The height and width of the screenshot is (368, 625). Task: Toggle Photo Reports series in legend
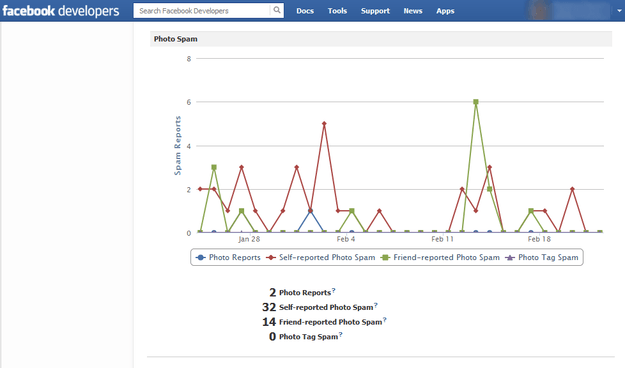(x=228, y=258)
